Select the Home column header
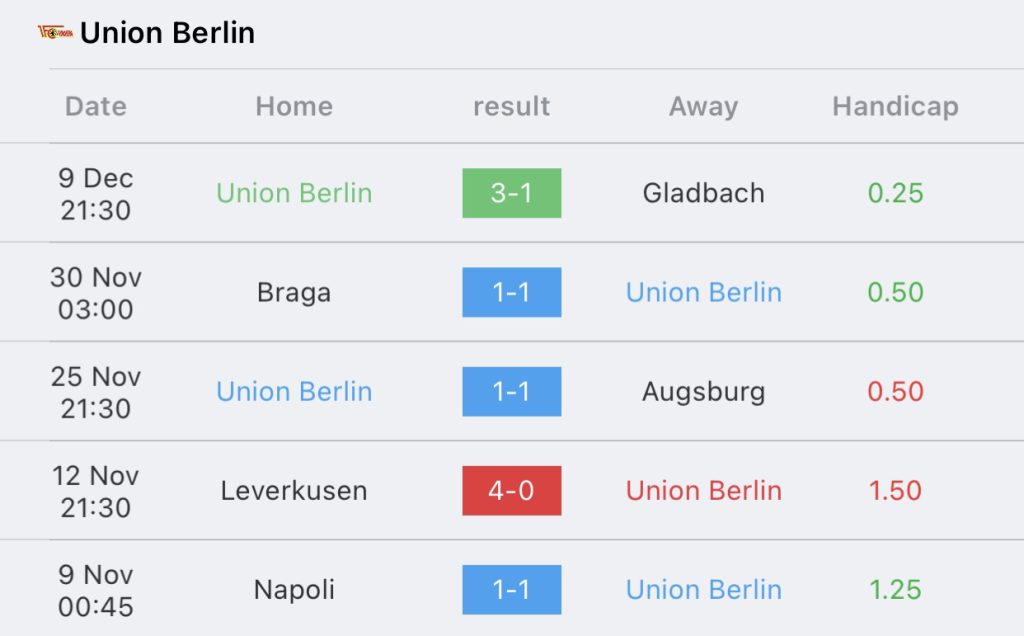The height and width of the screenshot is (636, 1024). [294, 106]
